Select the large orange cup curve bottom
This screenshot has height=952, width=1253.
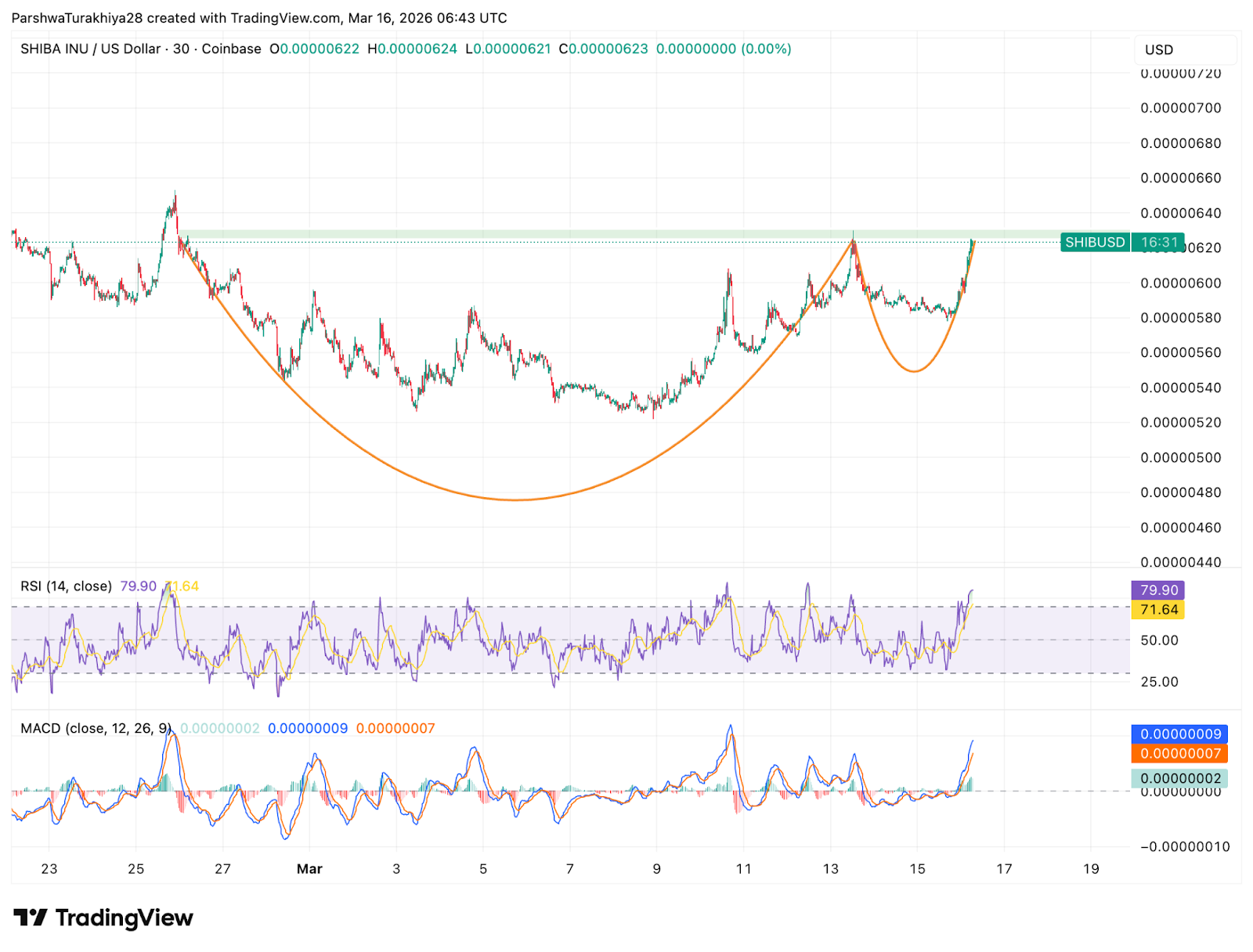[x=515, y=499]
